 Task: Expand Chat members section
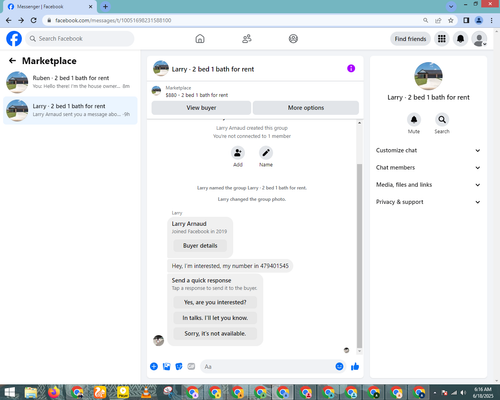point(428,168)
